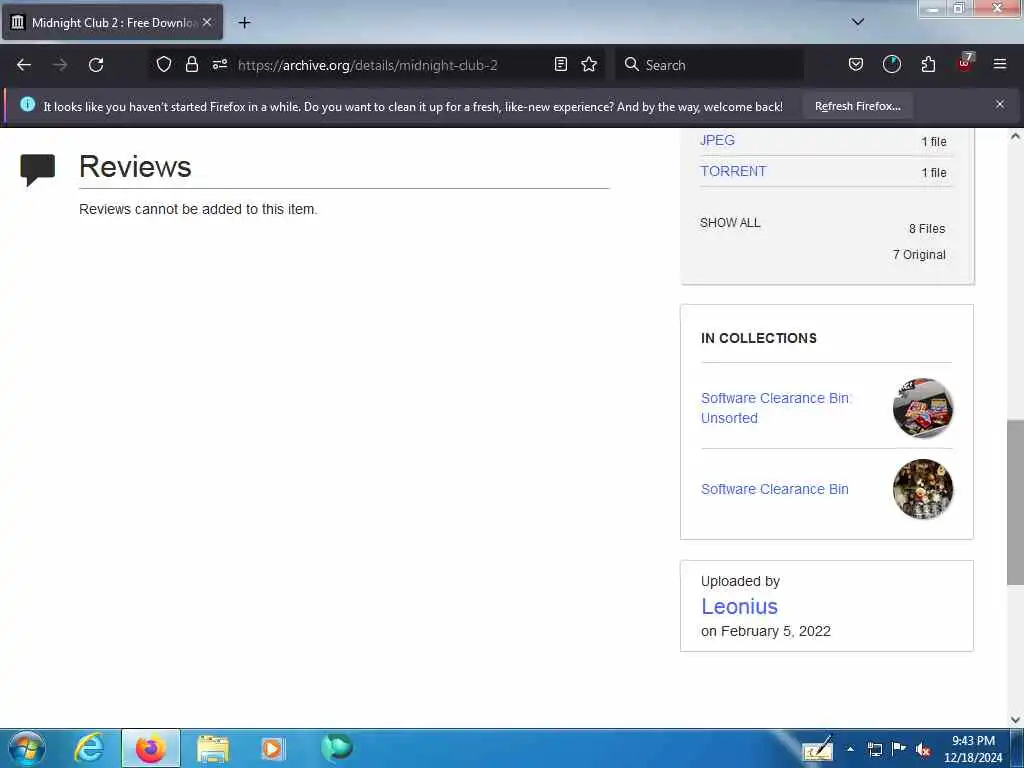Image resolution: width=1024 pixels, height=768 pixels.
Task: Switch to Firefox taskbar button
Action: 150,748
